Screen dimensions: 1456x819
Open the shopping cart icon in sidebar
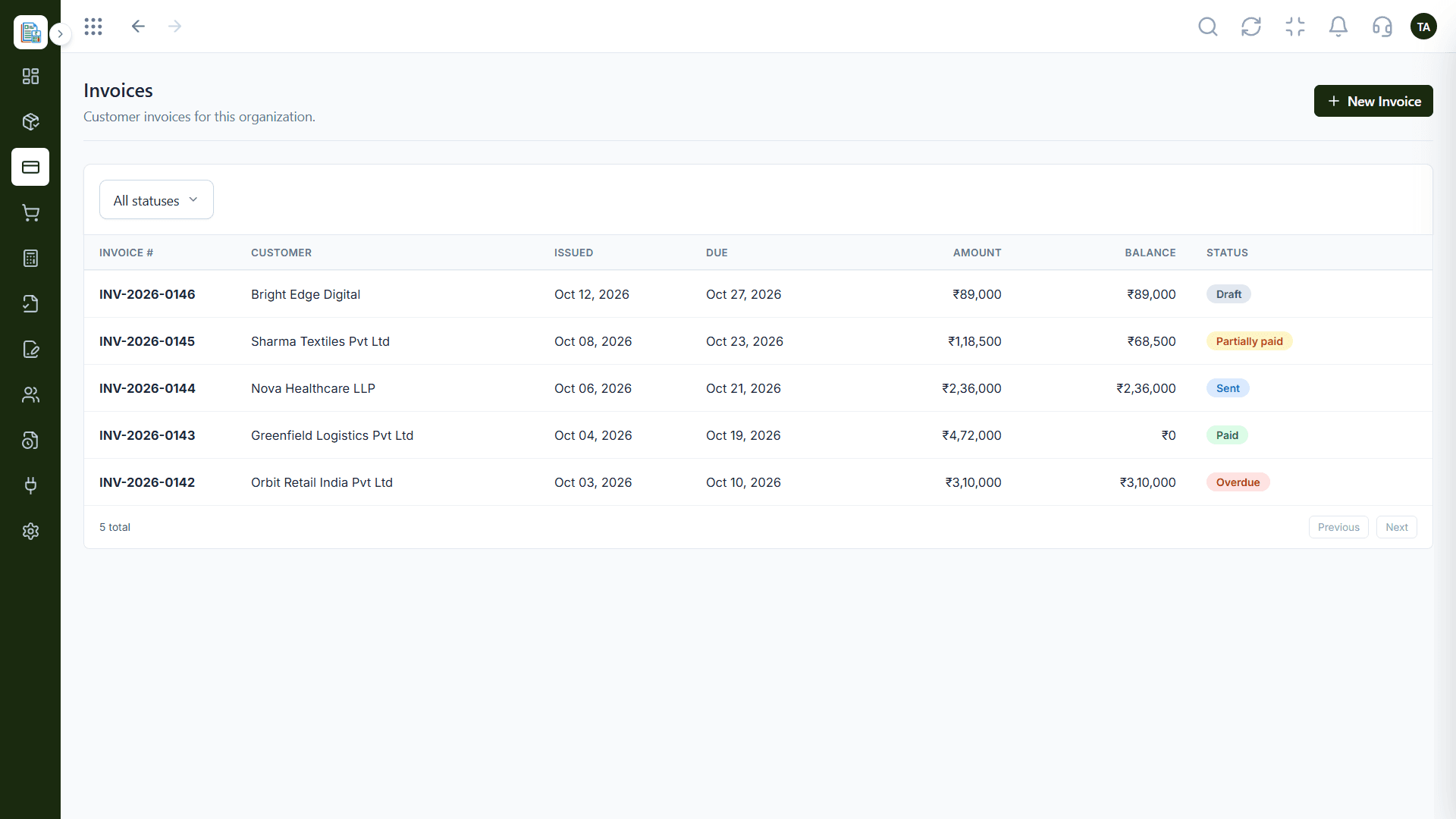(x=30, y=213)
